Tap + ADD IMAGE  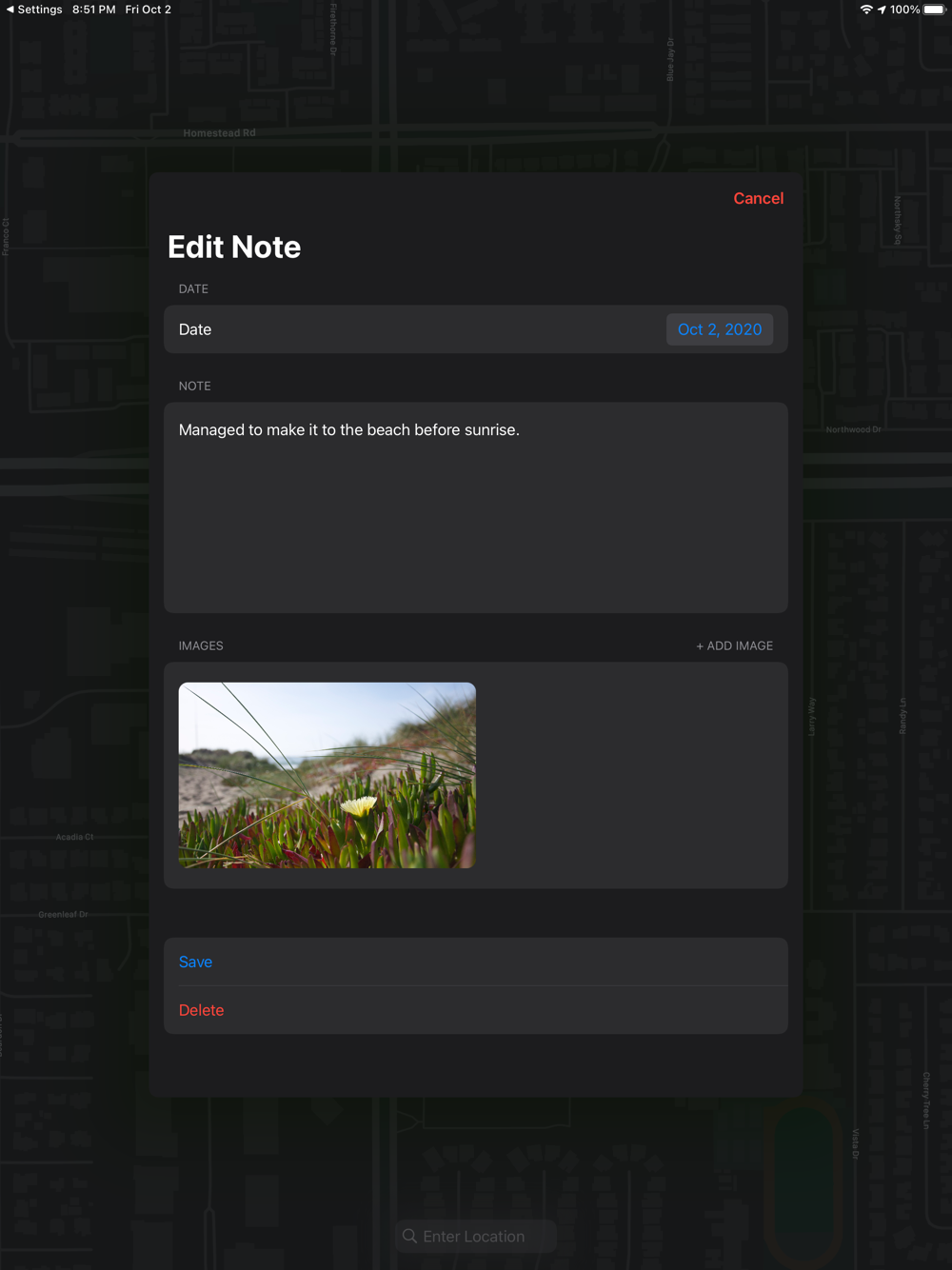[x=734, y=645]
